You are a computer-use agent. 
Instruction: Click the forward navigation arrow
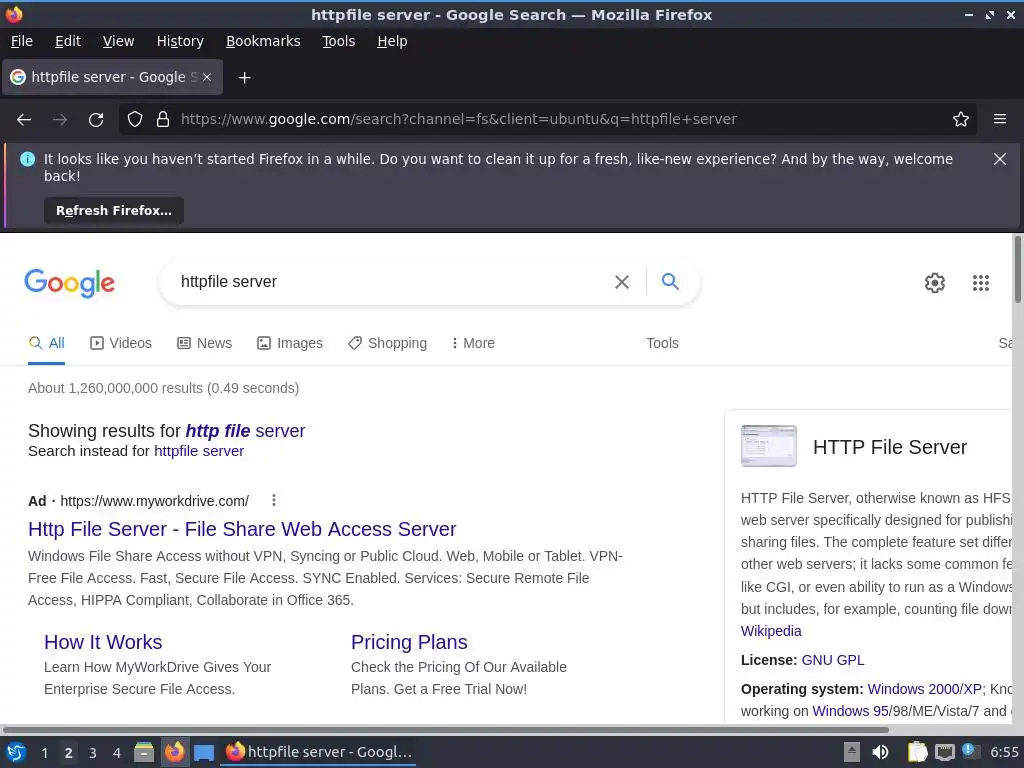(x=60, y=120)
